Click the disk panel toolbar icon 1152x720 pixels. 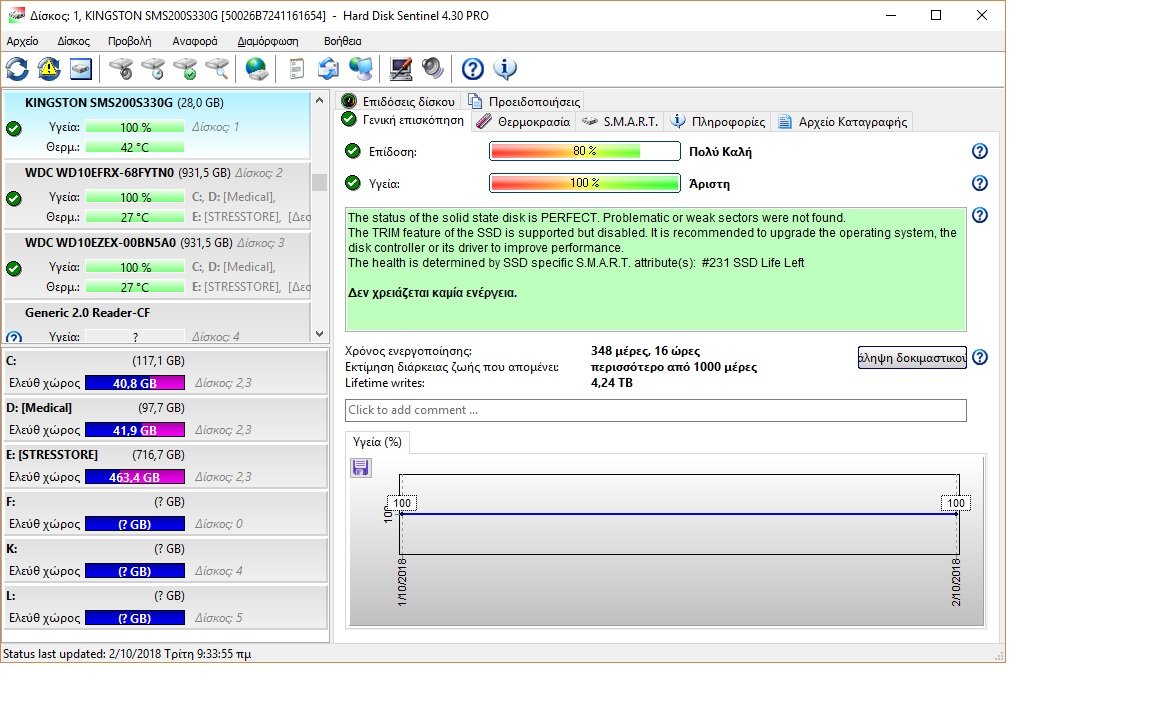click(81, 69)
